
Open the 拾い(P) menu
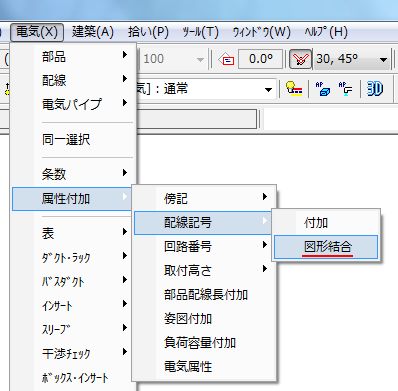148,32
